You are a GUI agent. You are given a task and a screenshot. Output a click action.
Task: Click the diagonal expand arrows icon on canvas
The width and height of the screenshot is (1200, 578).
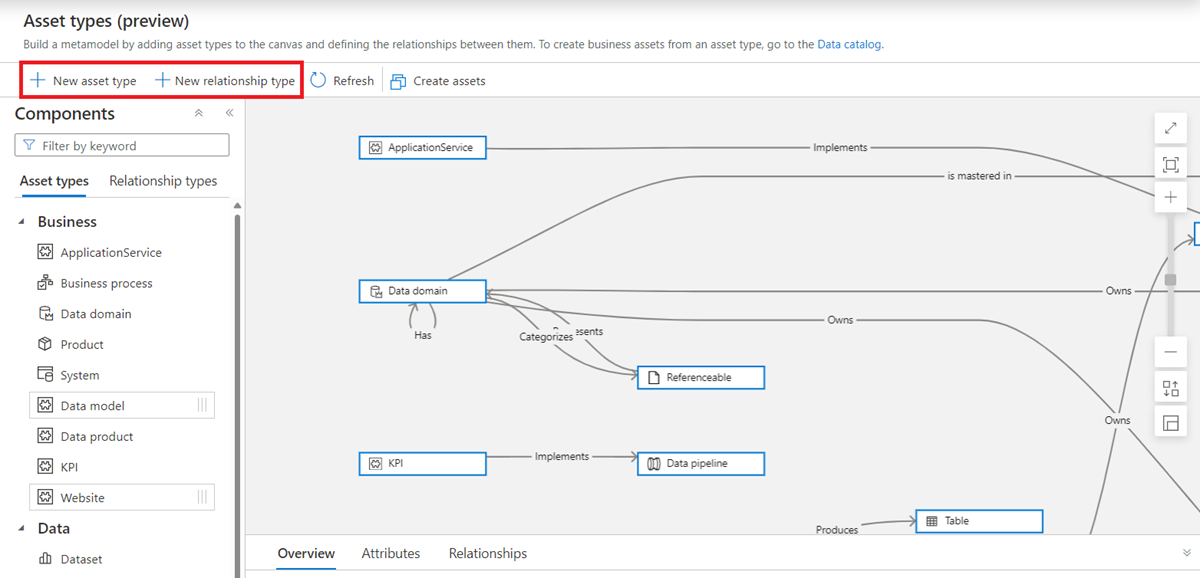[x=1170, y=128]
